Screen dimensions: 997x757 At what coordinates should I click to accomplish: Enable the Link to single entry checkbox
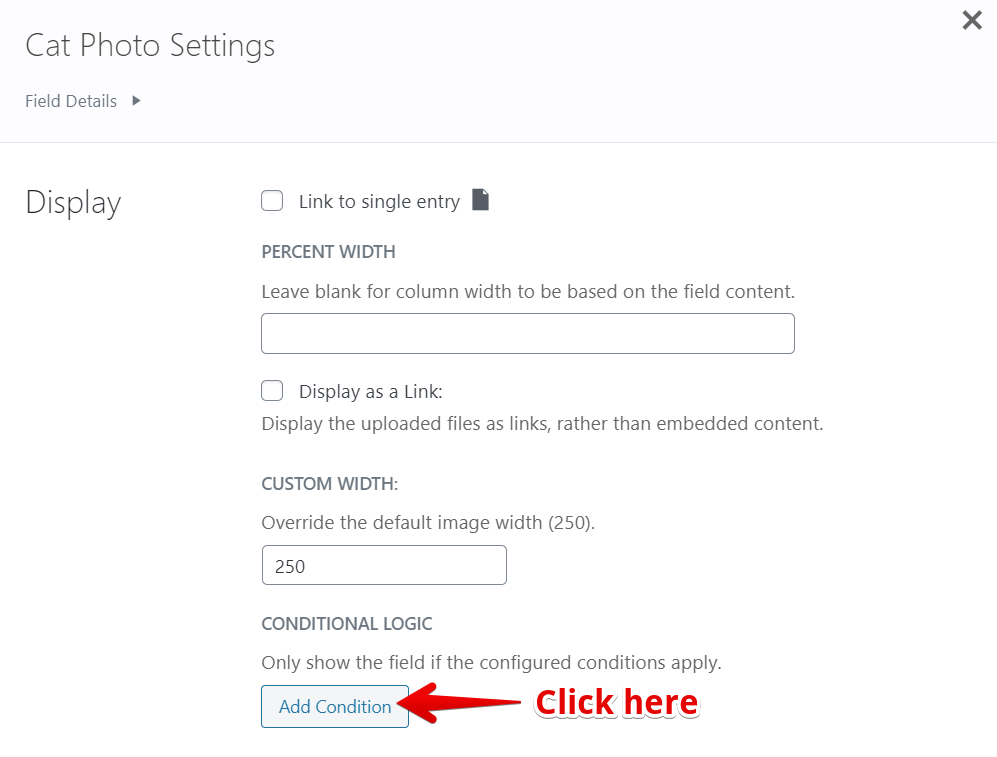pos(272,201)
